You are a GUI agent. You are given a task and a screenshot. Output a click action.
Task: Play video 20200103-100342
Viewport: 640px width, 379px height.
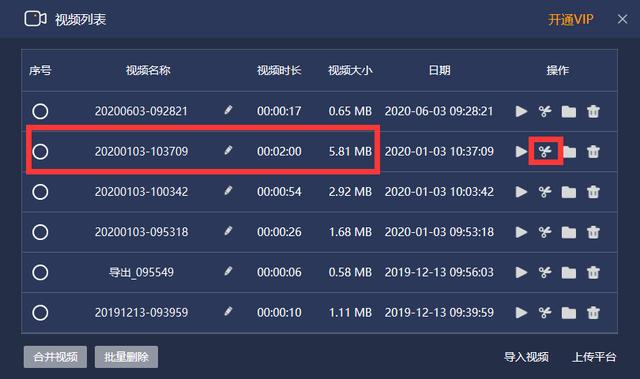521,192
